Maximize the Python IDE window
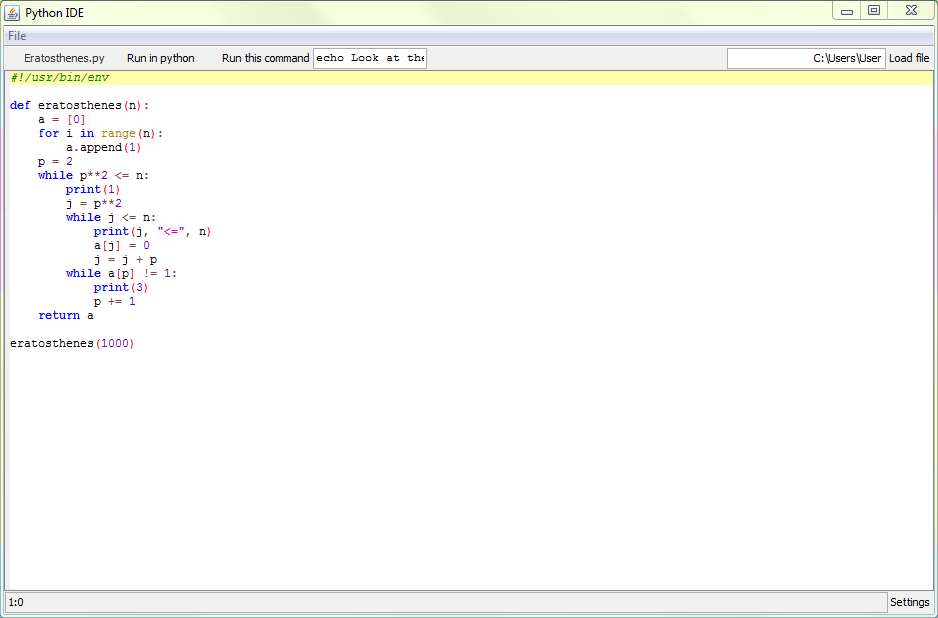 874,11
